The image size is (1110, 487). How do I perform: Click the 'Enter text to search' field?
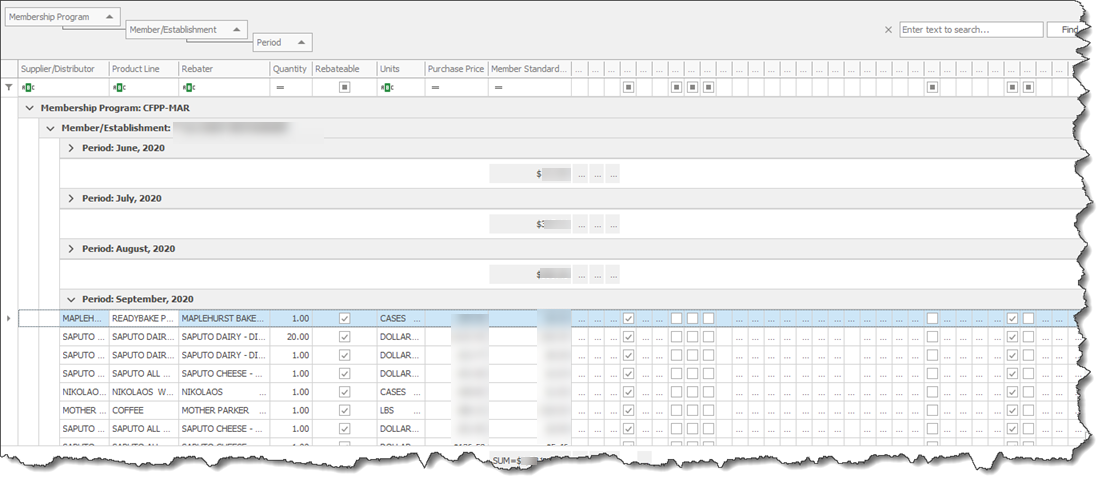point(968,30)
